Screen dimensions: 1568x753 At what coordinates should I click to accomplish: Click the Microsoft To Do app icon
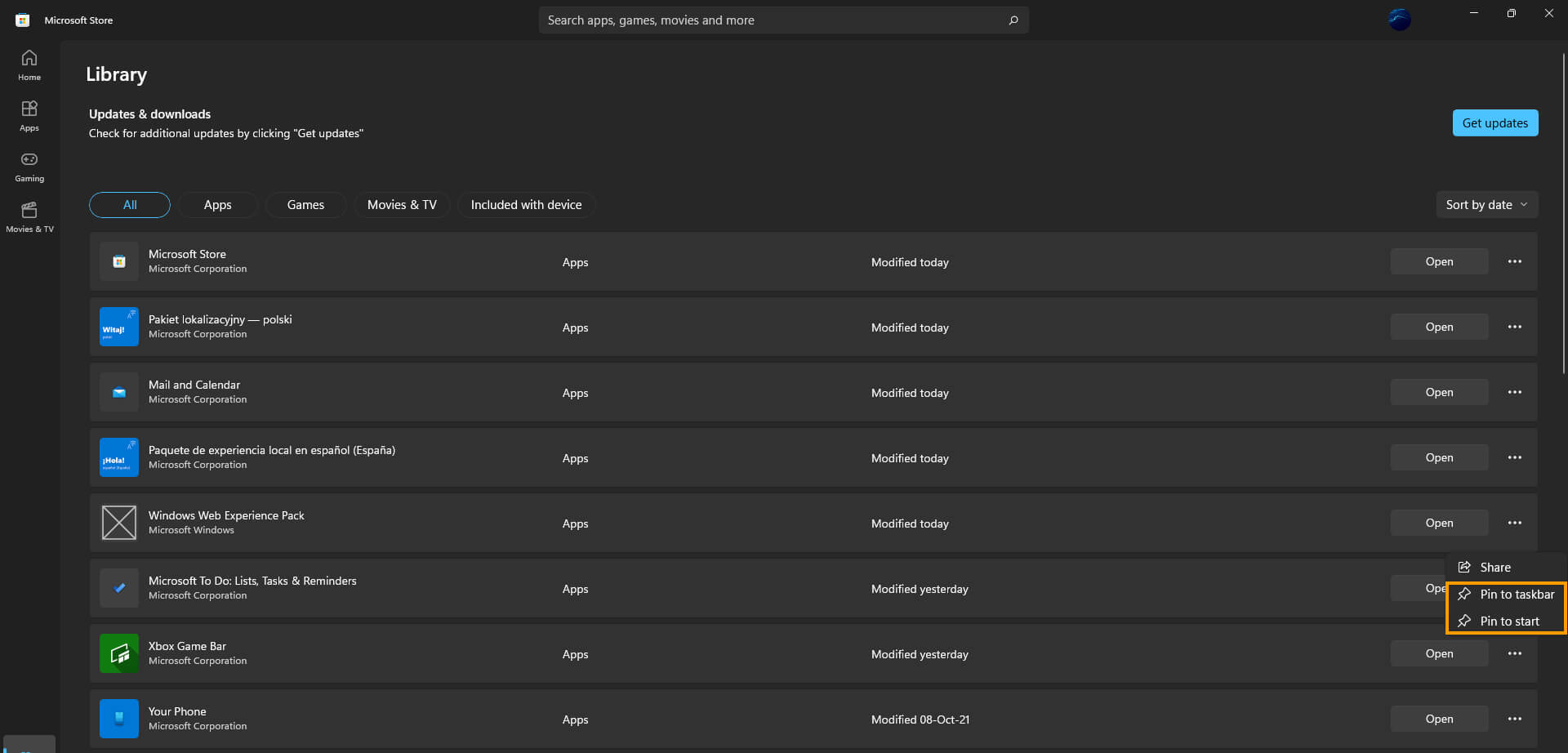pyautogui.click(x=119, y=588)
